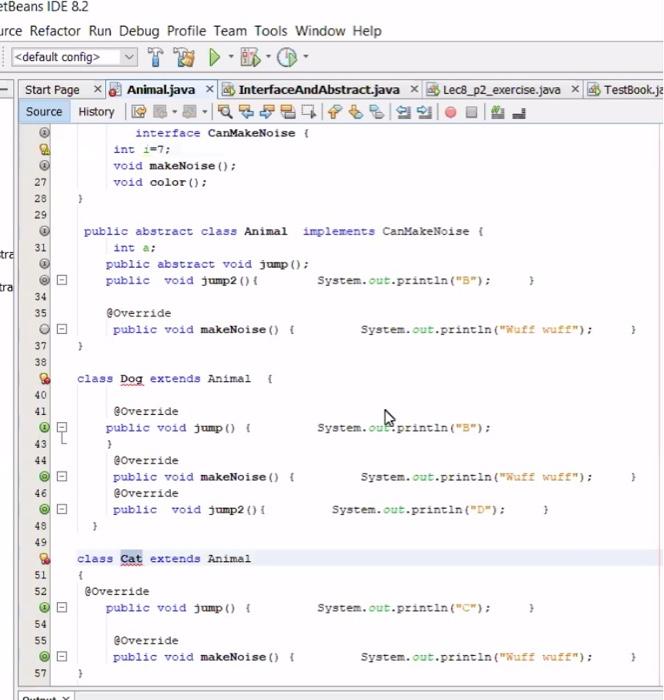Click the Clean and Build Project icon
This screenshot has width=664, height=700.
pyautogui.click(x=184, y=57)
